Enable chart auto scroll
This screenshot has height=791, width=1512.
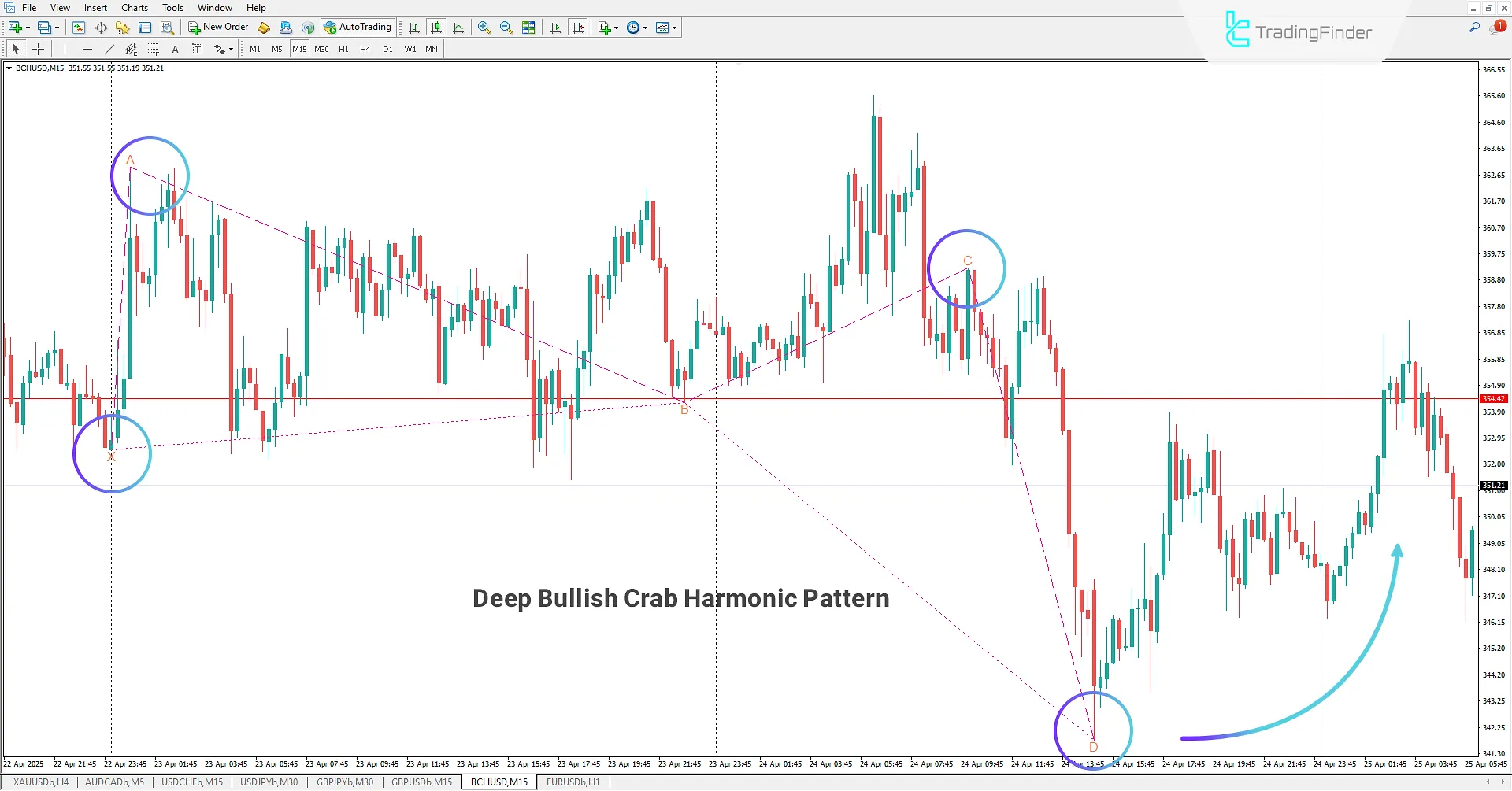click(555, 27)
